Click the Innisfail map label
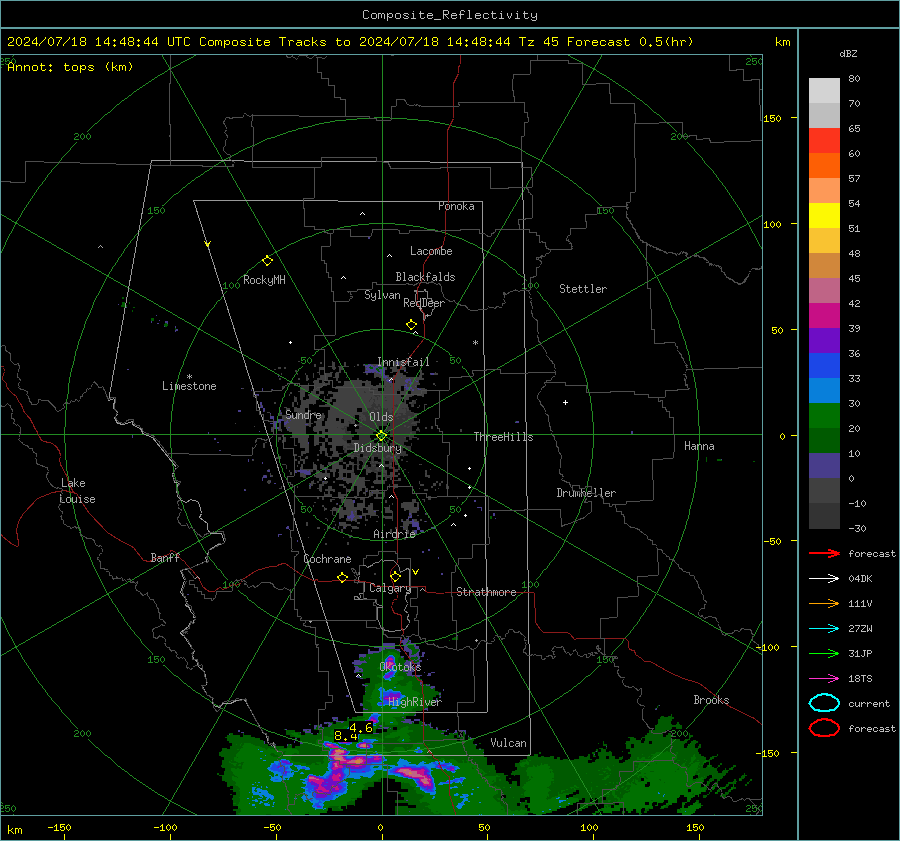Image resolution: width=900 pixels, height=841 pixels. click(x=403, y=362)
